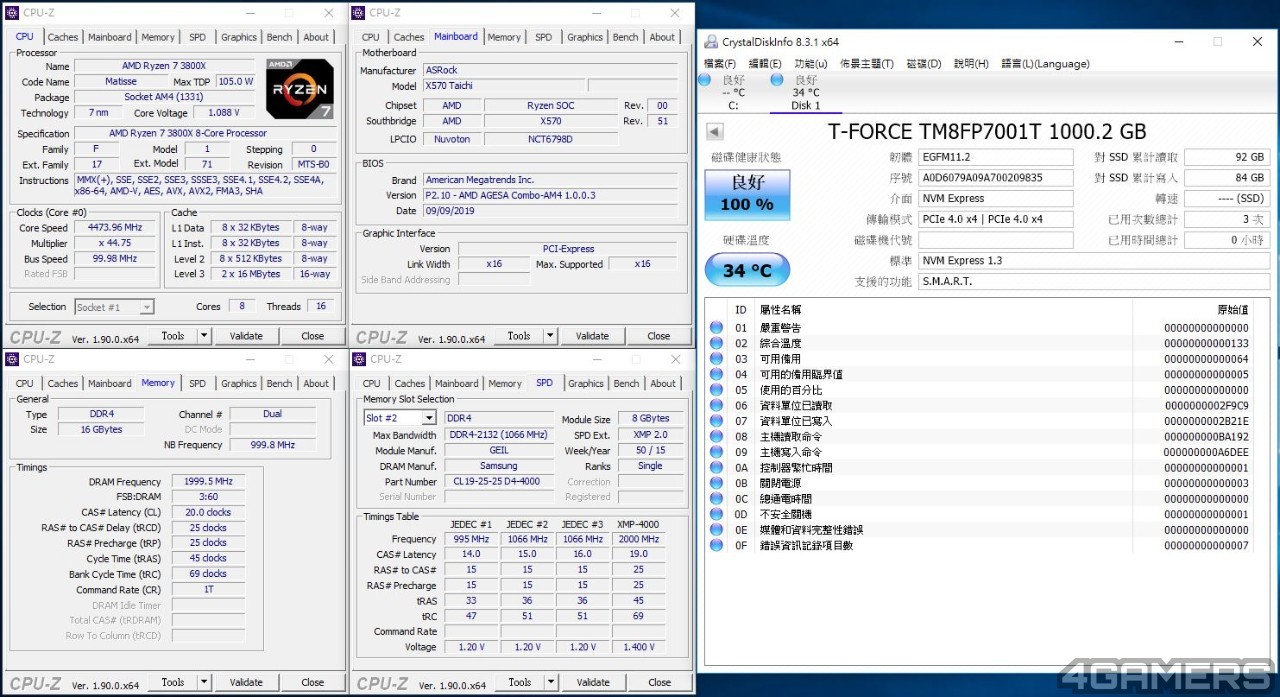The height and width of the screenshot is (697, 1280).
Task: Click the status circle for attribute 08 主機讀取命令
Action: pyautogui.click(x=716, y=436)
